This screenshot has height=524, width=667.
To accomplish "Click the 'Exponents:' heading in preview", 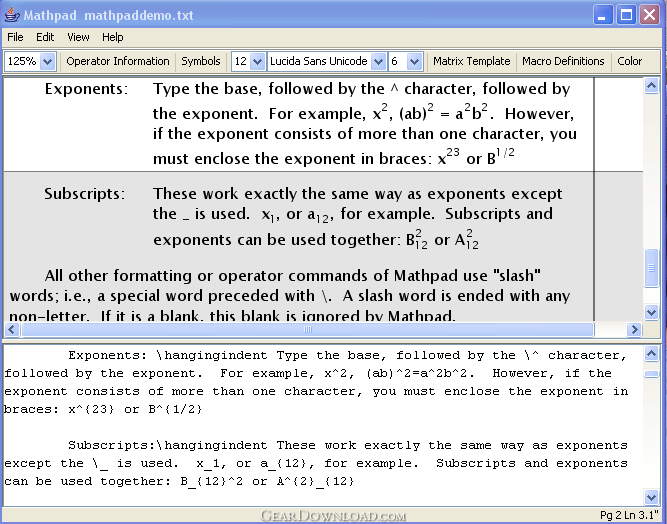I will point(86,89).
